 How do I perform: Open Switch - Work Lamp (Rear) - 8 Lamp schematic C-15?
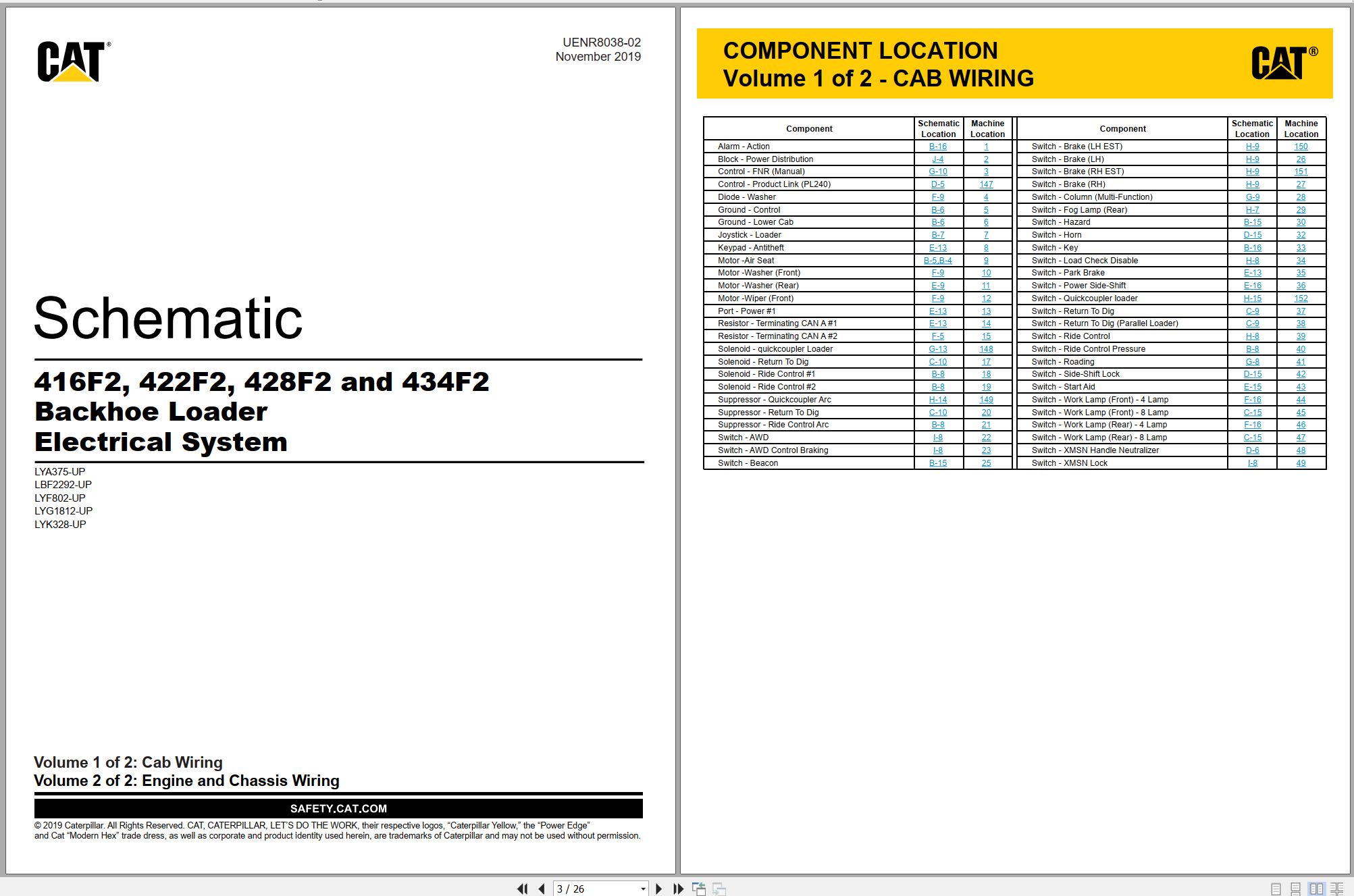(x=1252, y=438)
